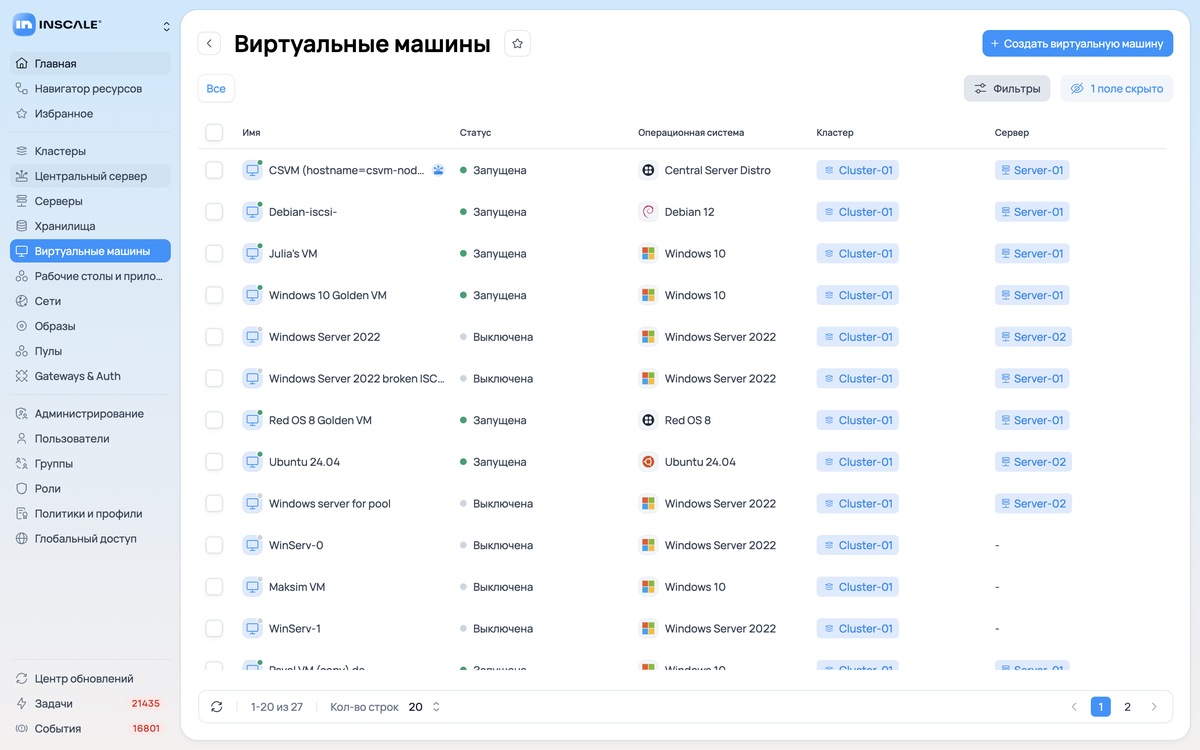Go to page 2

1127,707
